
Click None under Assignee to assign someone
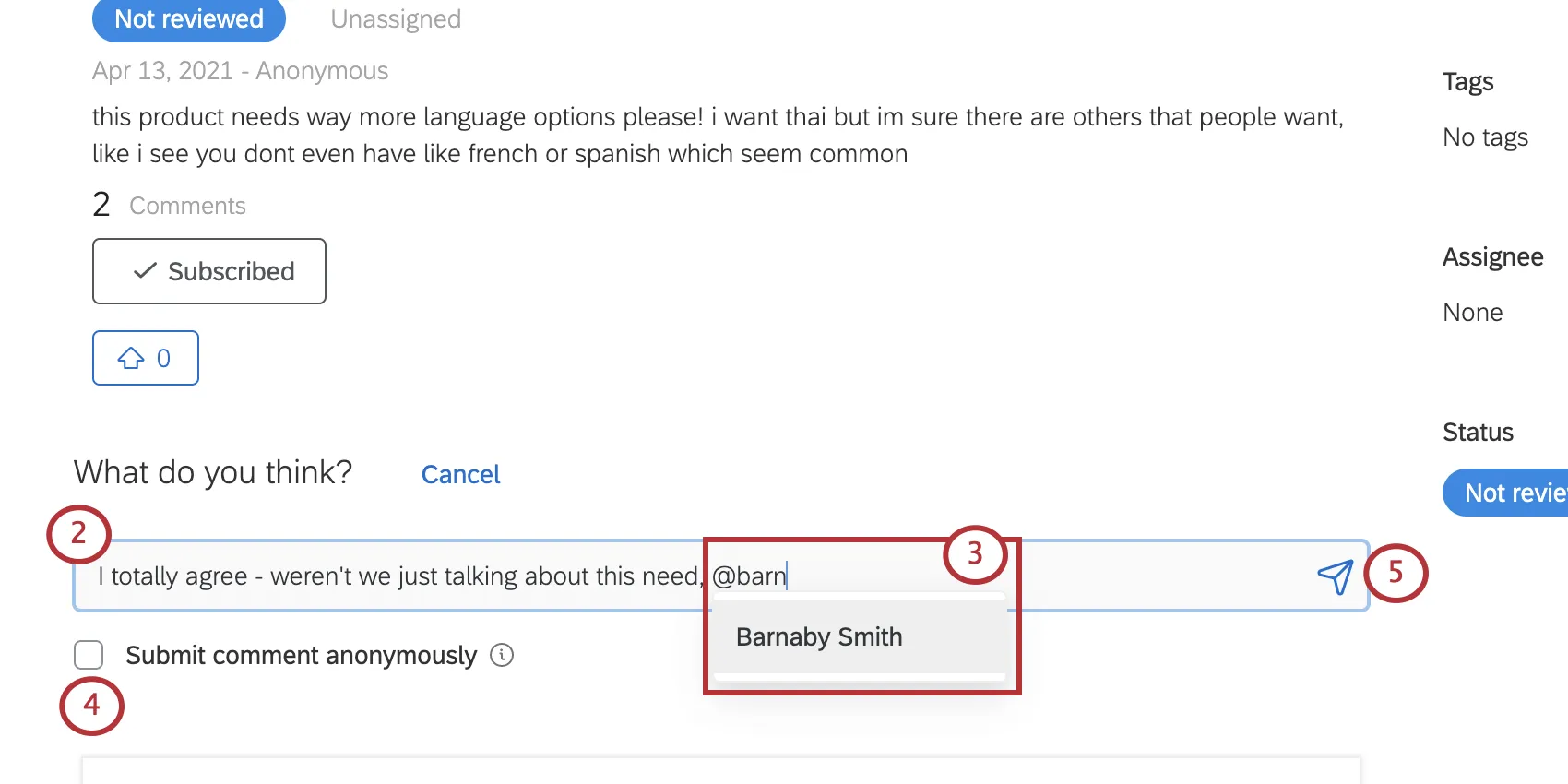pos(1472,312)
